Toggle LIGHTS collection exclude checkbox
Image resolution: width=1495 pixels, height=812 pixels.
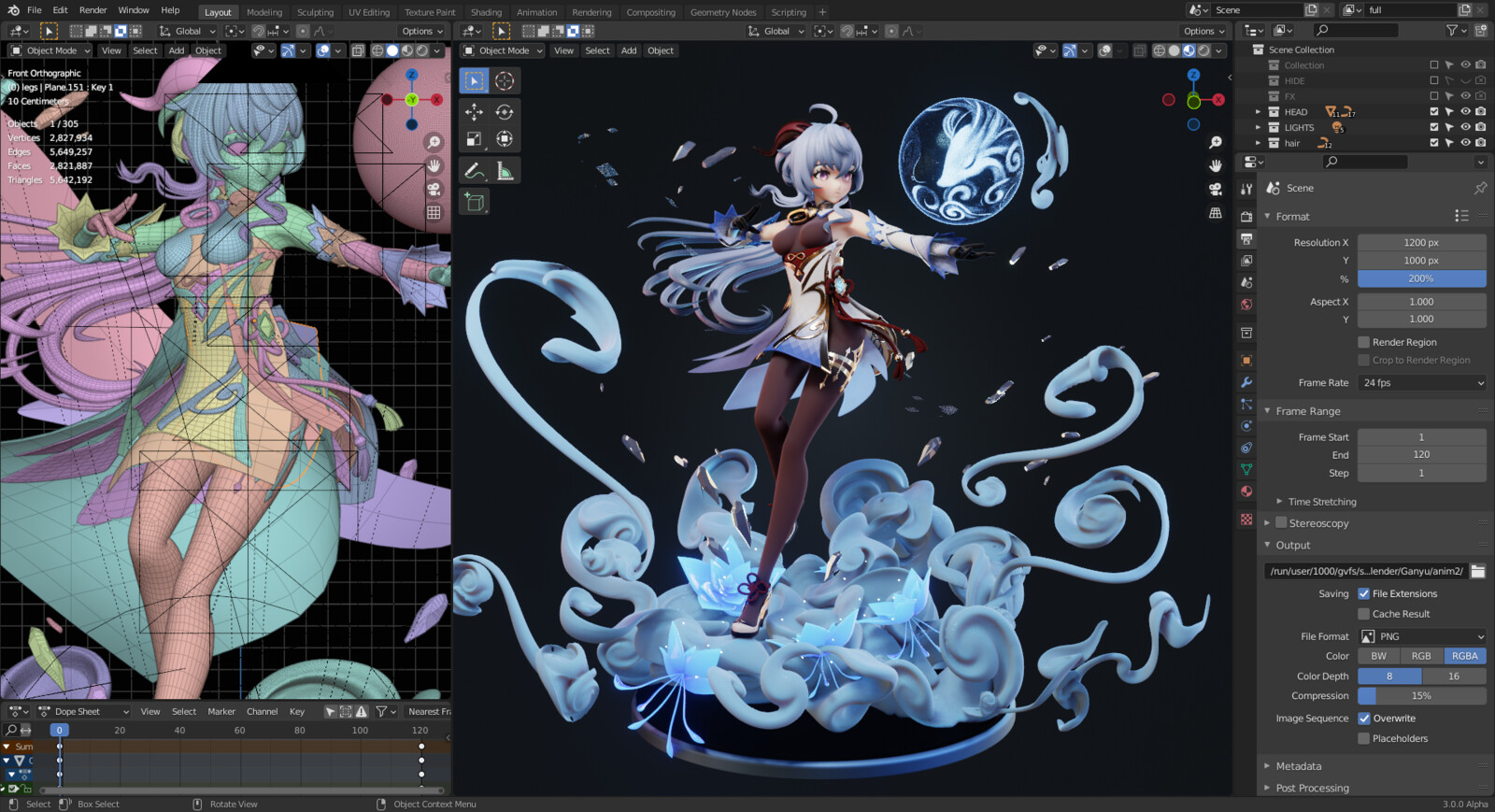[1434, 127]
